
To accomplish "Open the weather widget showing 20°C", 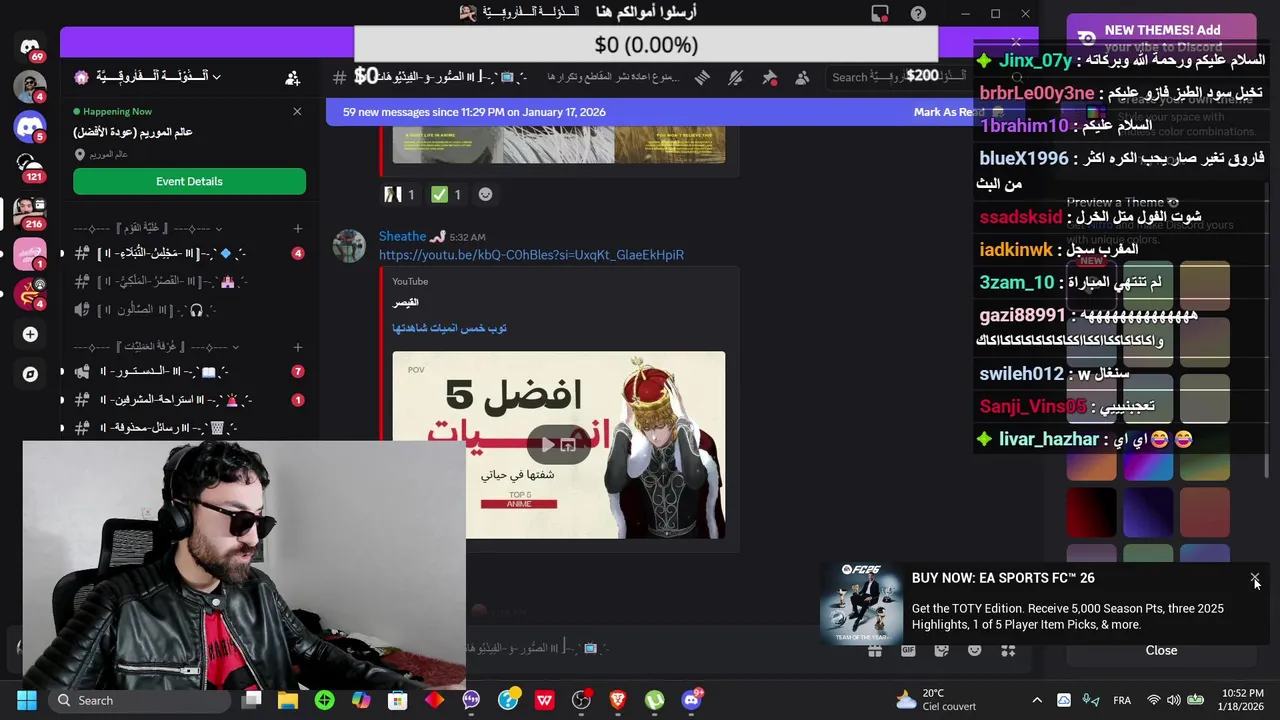I will point(935,700).
